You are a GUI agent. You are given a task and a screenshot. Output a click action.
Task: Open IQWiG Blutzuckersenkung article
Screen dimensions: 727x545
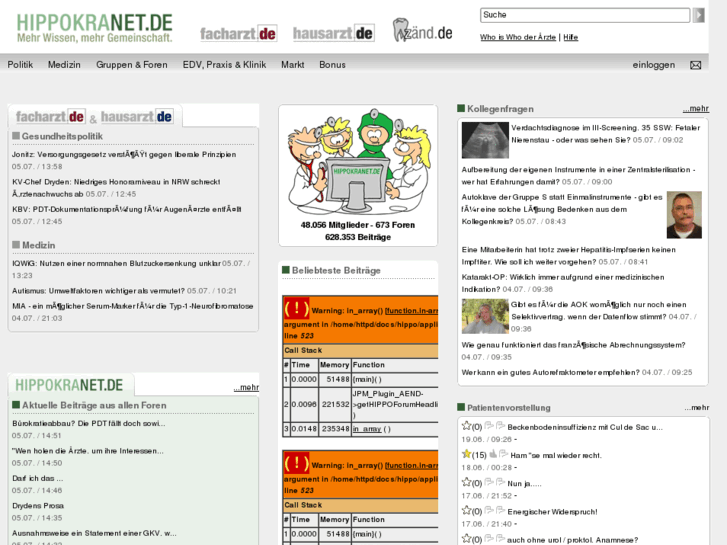point(116,263)
